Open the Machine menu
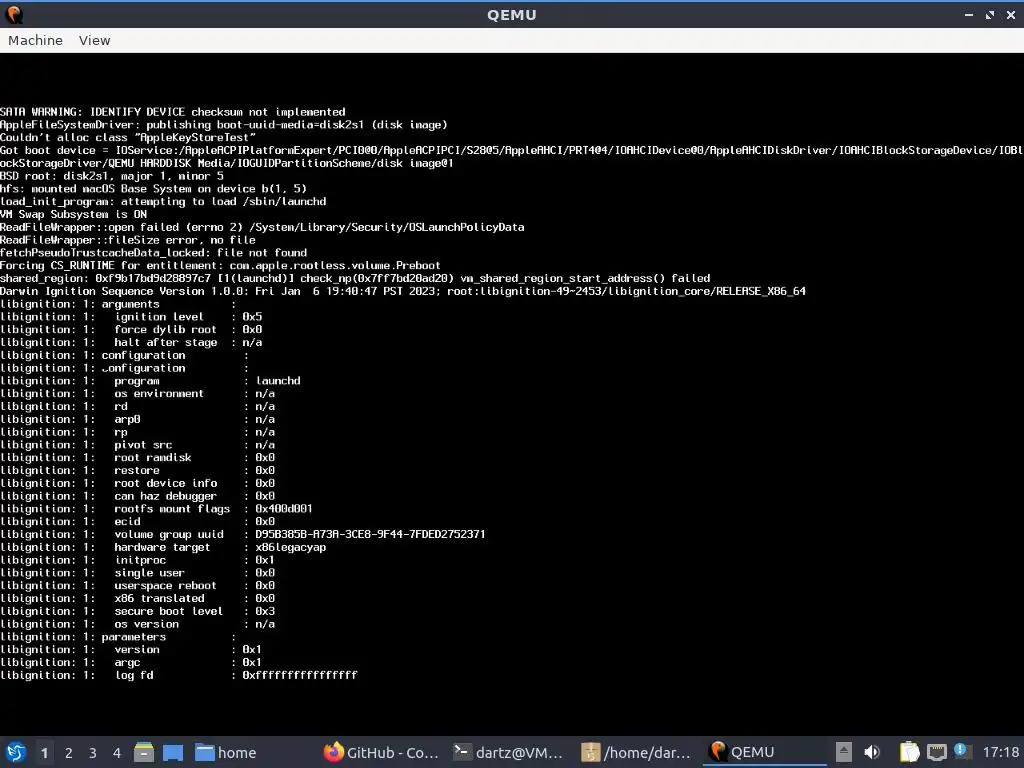Image resolution: width=1024 pixels, height=768 pixels. coord(35,40)
